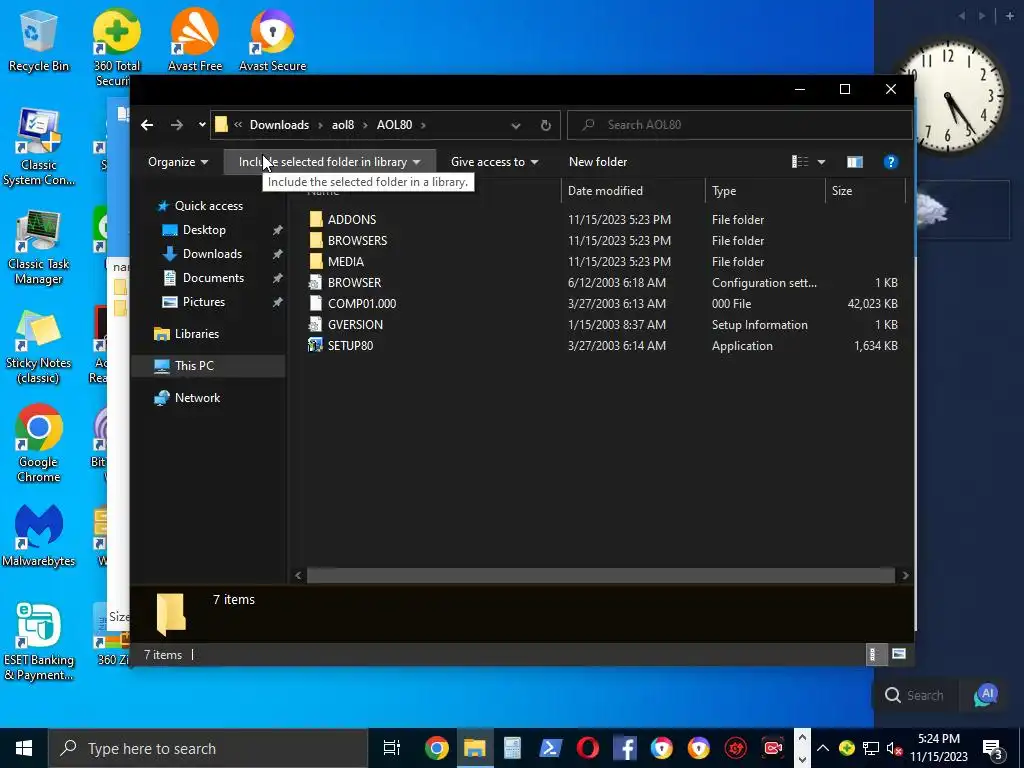Open the recent locations dropdown arrow
The height and width of the screenshot is (768, 1024).
coord(202,125)
